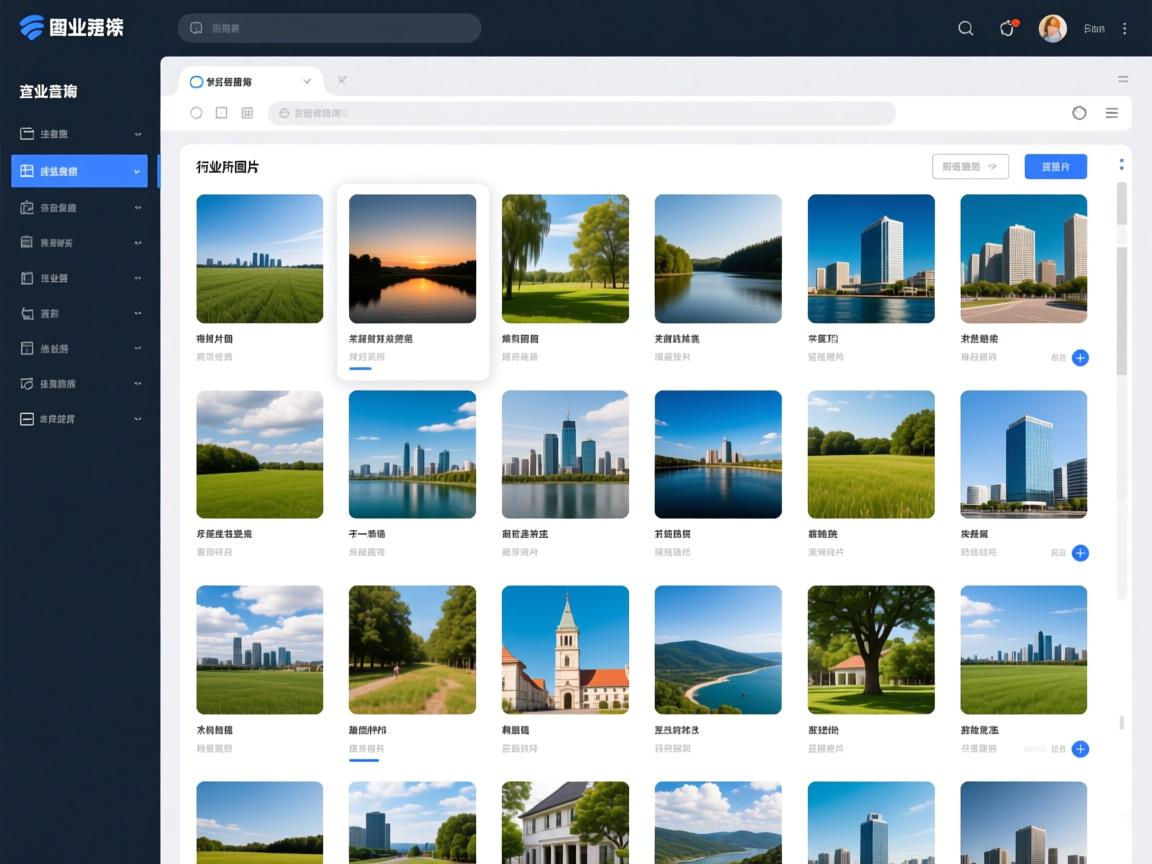Open the dropdown arrow on the active tab
Screen dimensions: 1152x864
click(x=306, y=82)
